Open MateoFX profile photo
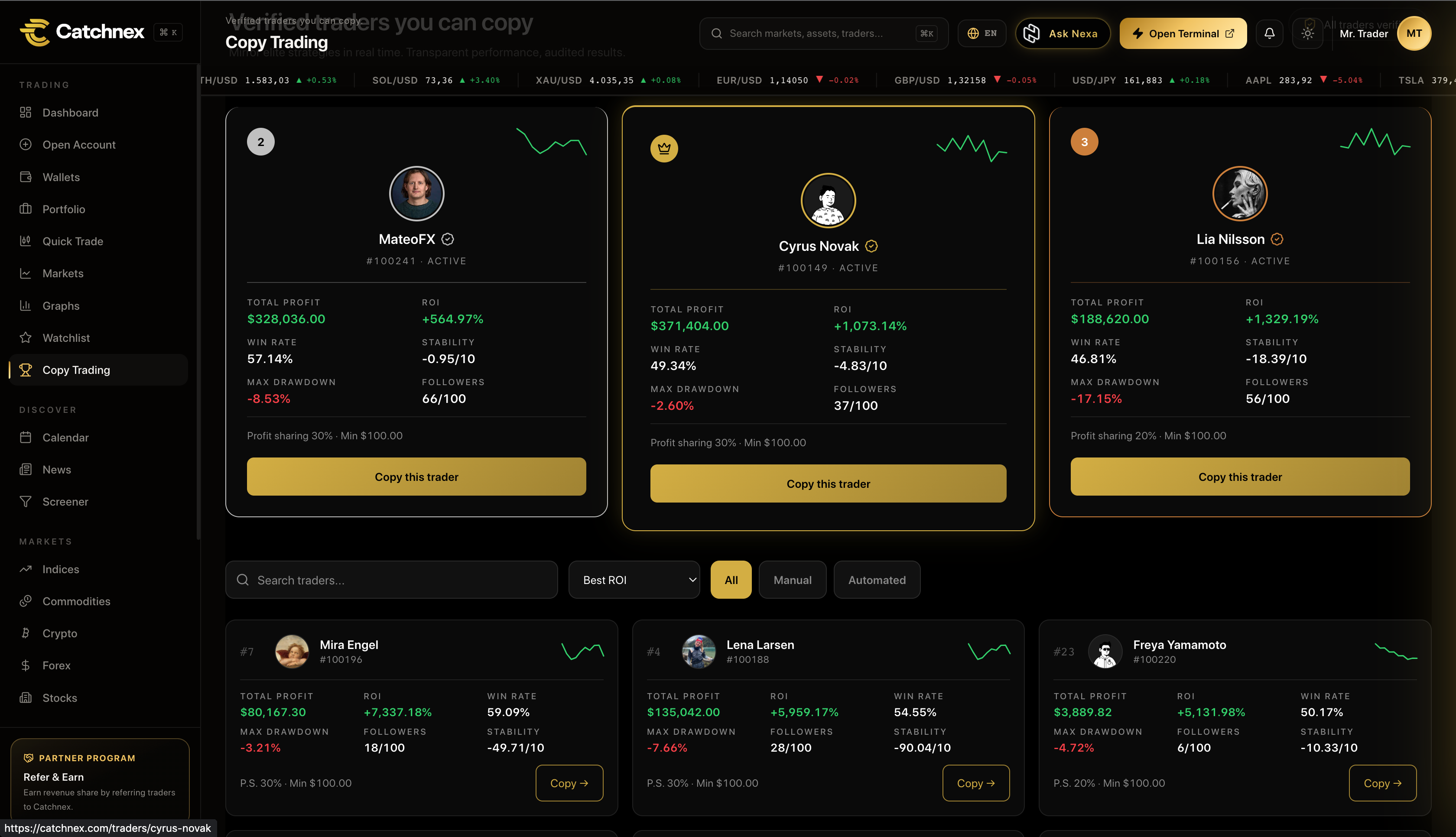 click(416, 194)
